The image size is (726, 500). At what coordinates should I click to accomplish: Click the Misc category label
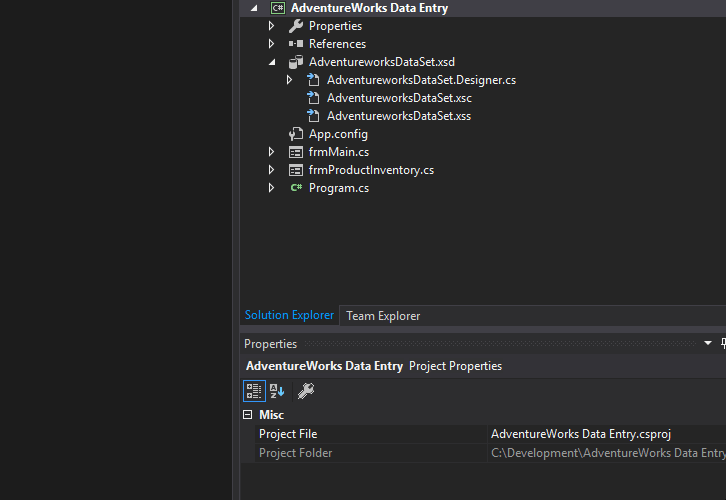[271, 415]
